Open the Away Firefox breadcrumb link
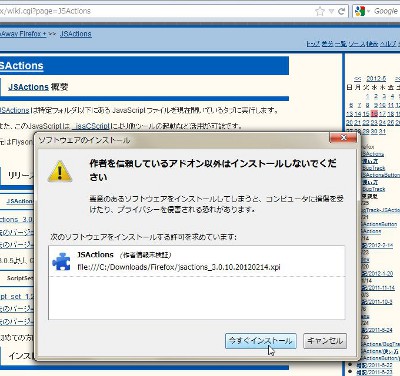Viewport: 400px width, 376px height. [23, 34]
